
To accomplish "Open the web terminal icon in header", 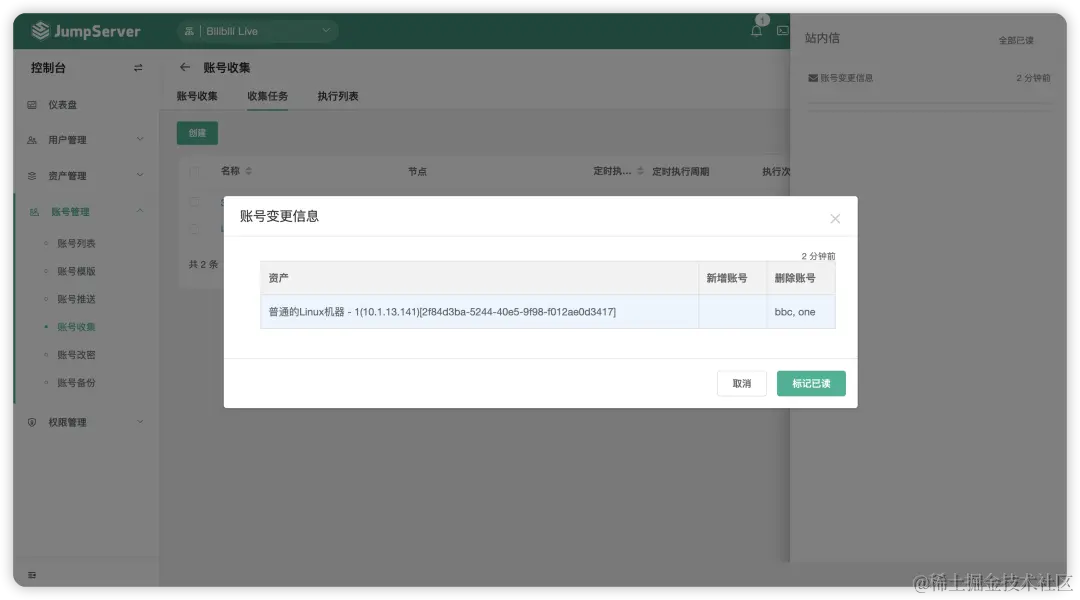I will pyautogui.click(x=782, y=31).
